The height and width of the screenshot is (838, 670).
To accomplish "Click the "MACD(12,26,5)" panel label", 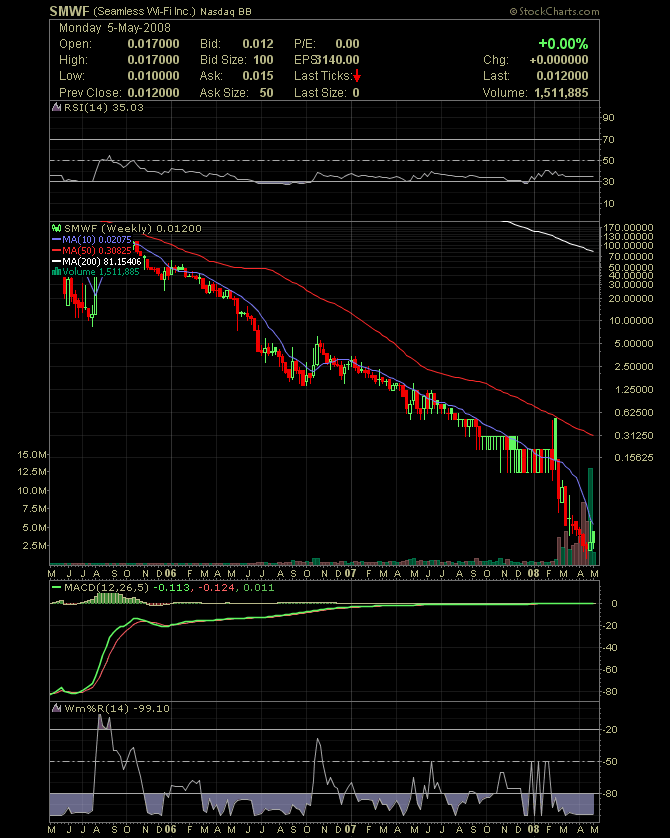I will (107, 587).
